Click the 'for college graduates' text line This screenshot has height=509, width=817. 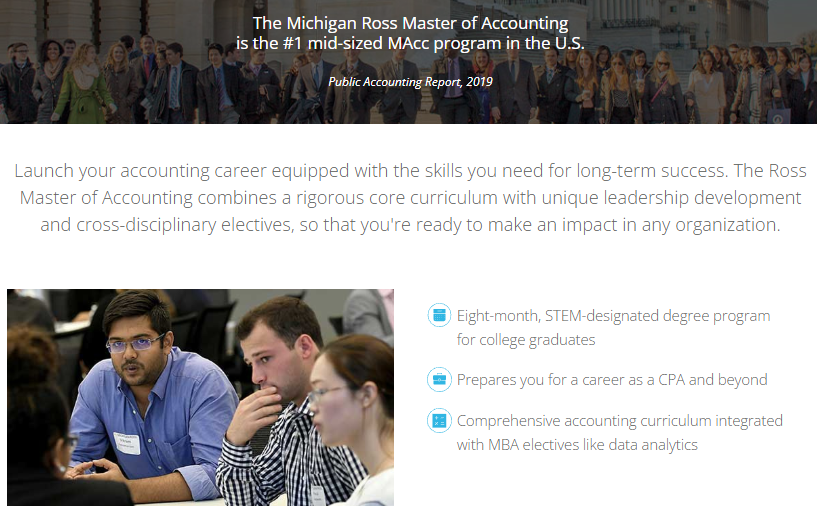tap(526, 340)
